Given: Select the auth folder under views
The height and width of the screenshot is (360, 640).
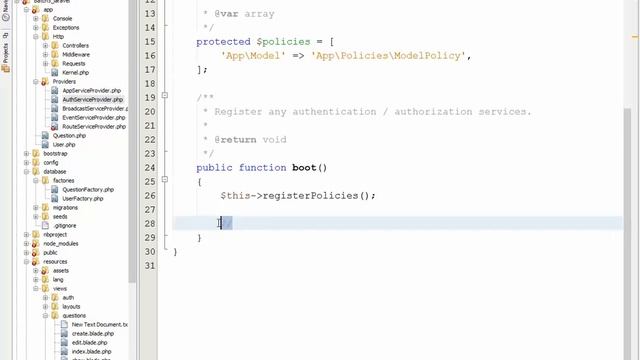Looking at the screenshot, I should click(68, 298).
